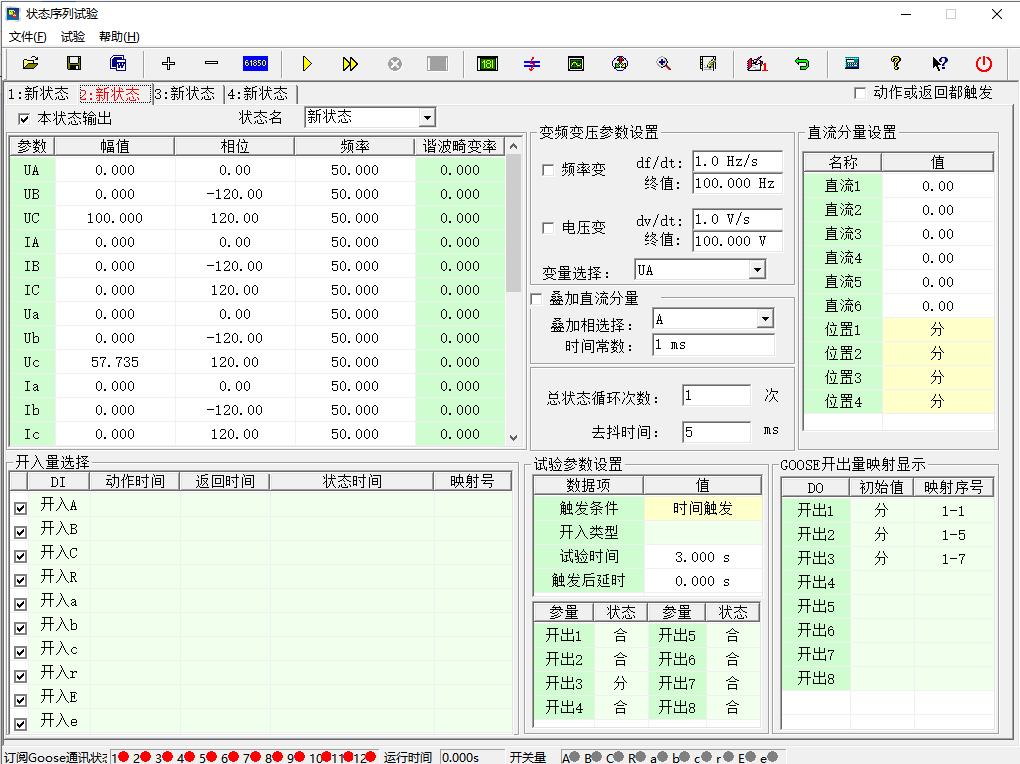This screenshot has height=764, width=1020.
Task: Switch to the 3:新状态 tab
Action: point(186,94)
